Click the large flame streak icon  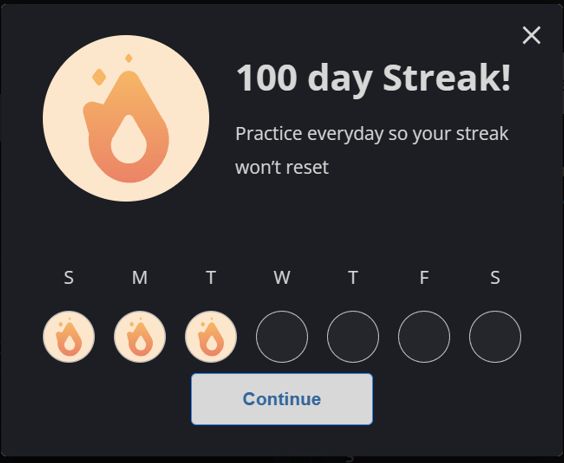(126, 118)
